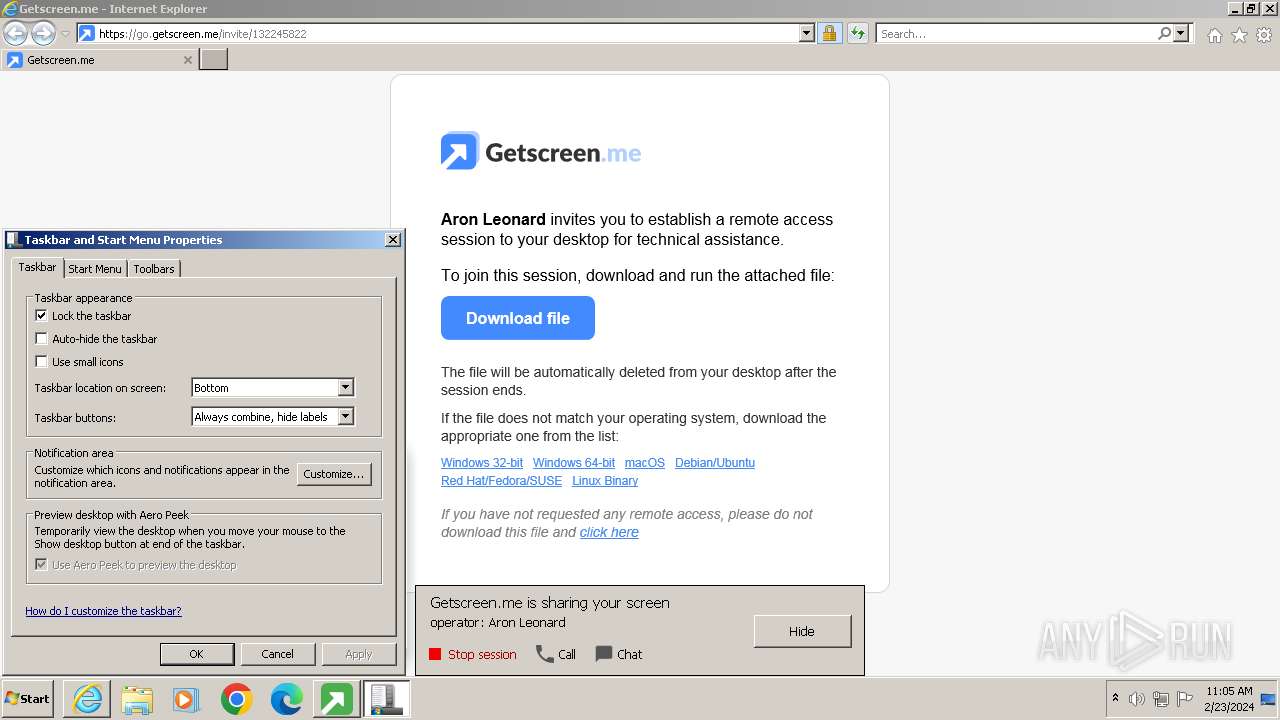Click the Customize... button

coord(334,474)
